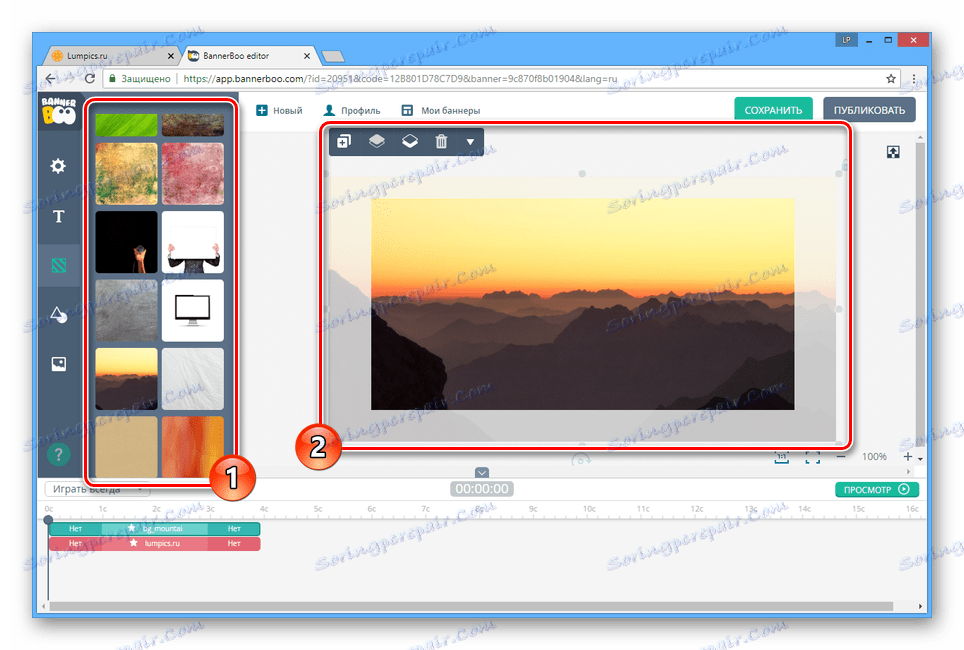The width and height of the screenshot is (964, 650).
Task: Select beige sand background thumbnail
Action: [x=126, y=446]
